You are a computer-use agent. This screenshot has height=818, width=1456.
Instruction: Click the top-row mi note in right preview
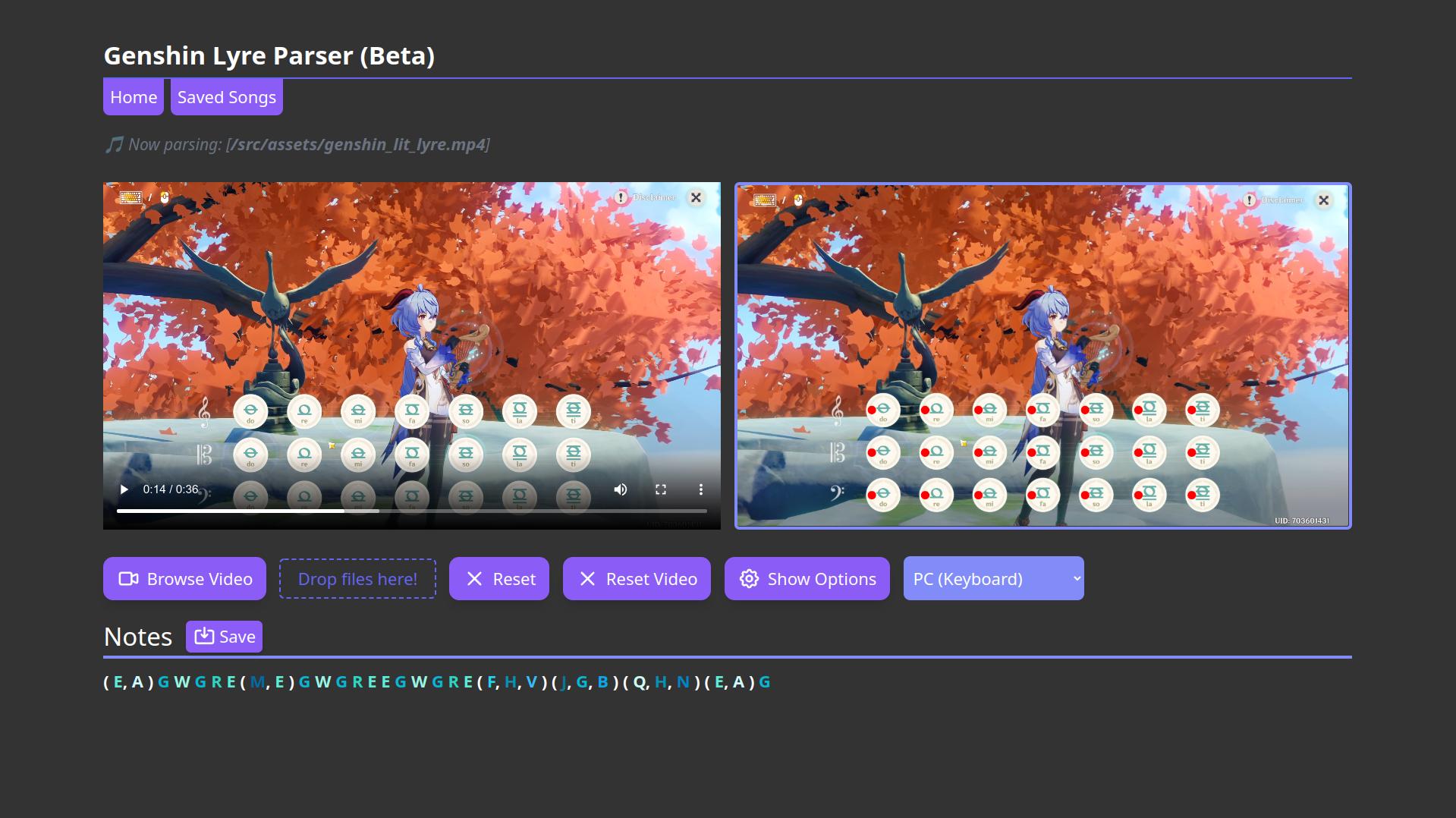pos(989,411)
